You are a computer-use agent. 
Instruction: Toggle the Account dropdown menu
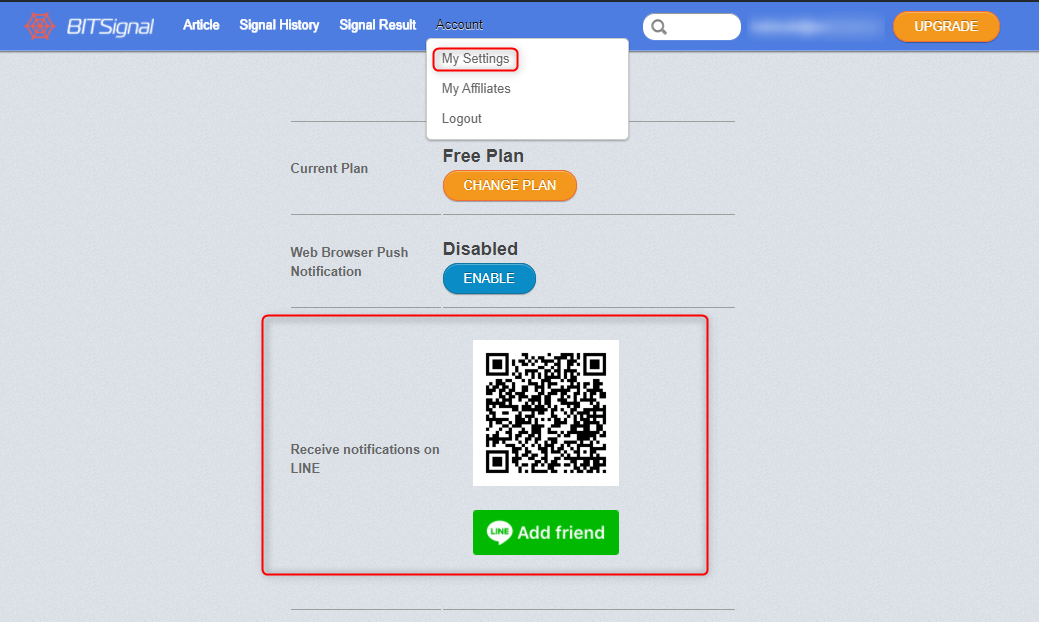coord(459,25)
